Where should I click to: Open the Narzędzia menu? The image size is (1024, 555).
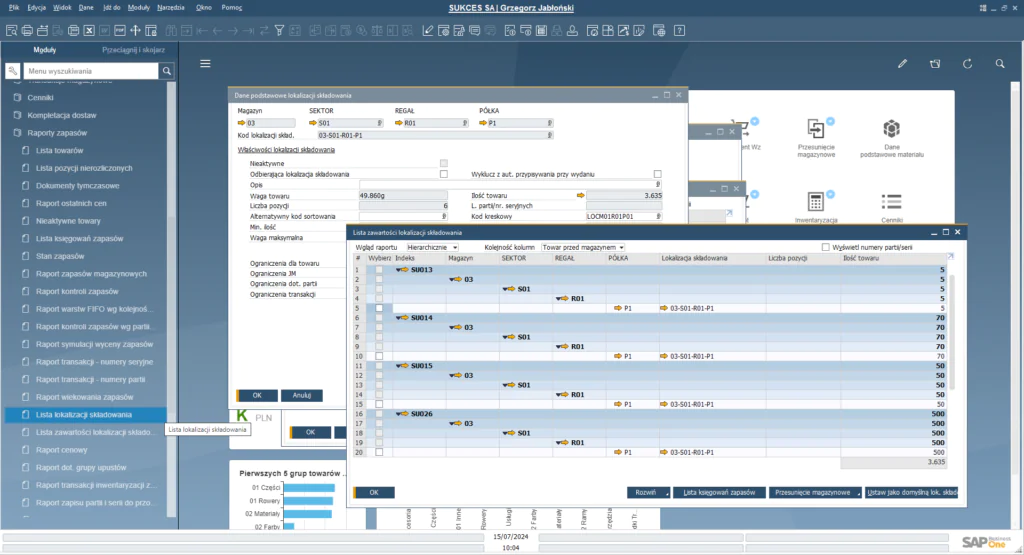171,6
